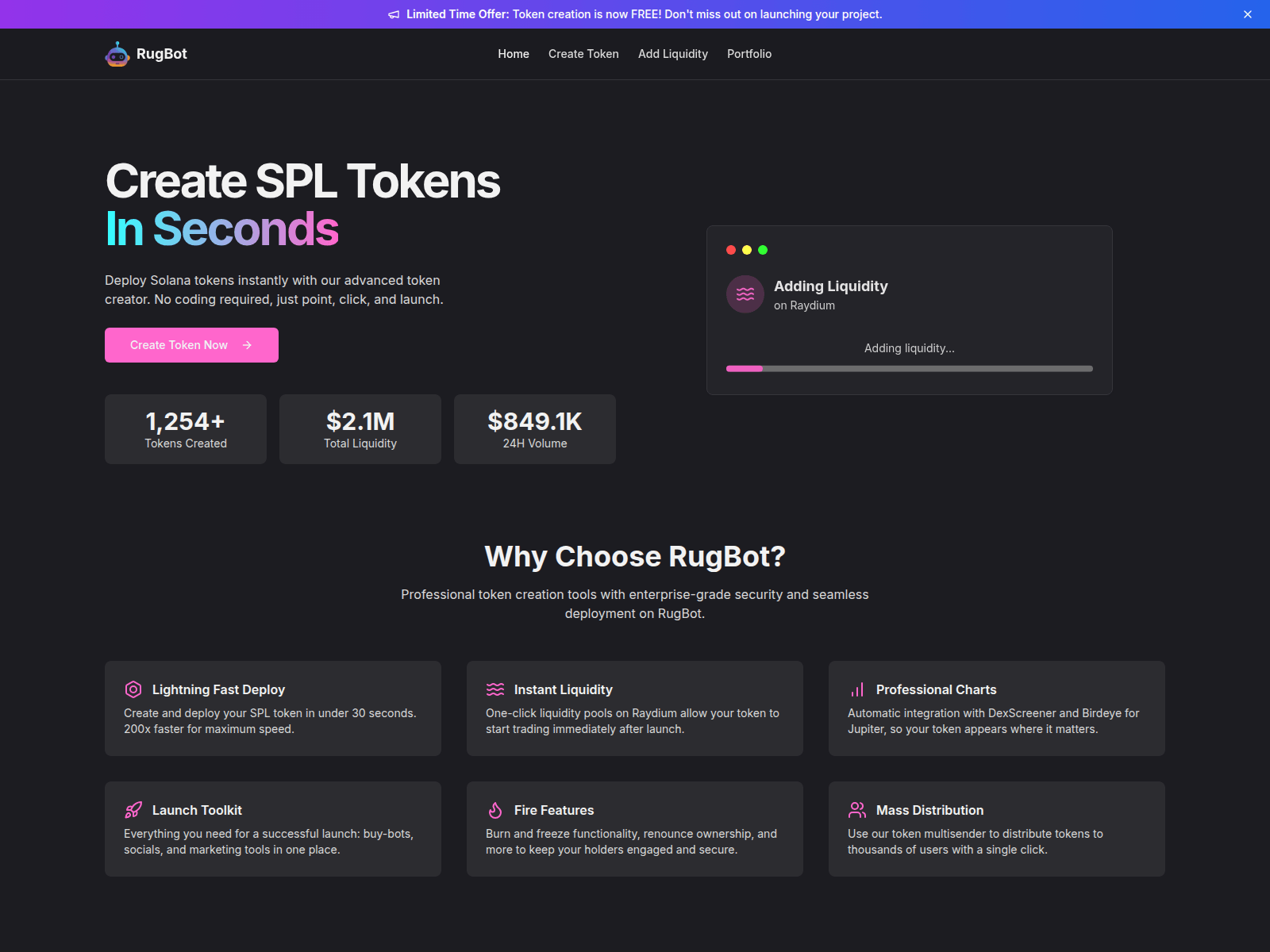Click the RugBot robot logo icon

[x=117, y=54]
